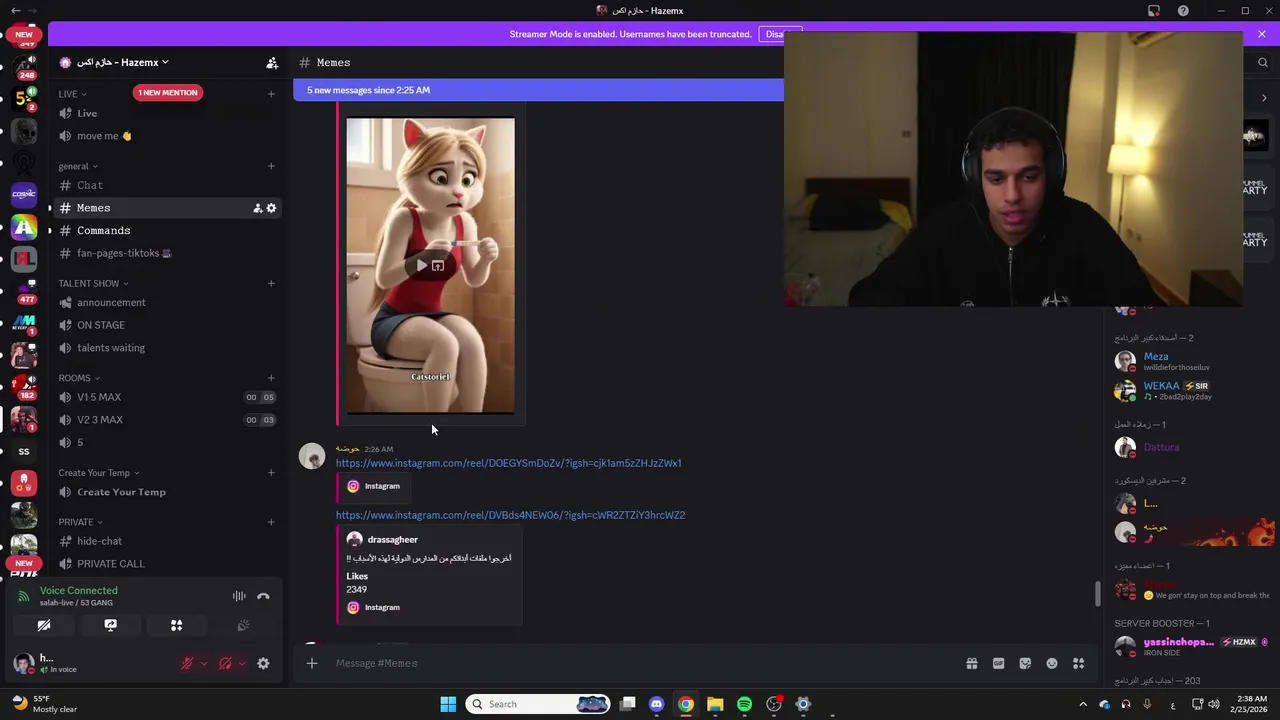The width and height of the screenshot is (1280, 720).
Task: Toggle noise suppression waveform icon
Action: coord(239,596)
